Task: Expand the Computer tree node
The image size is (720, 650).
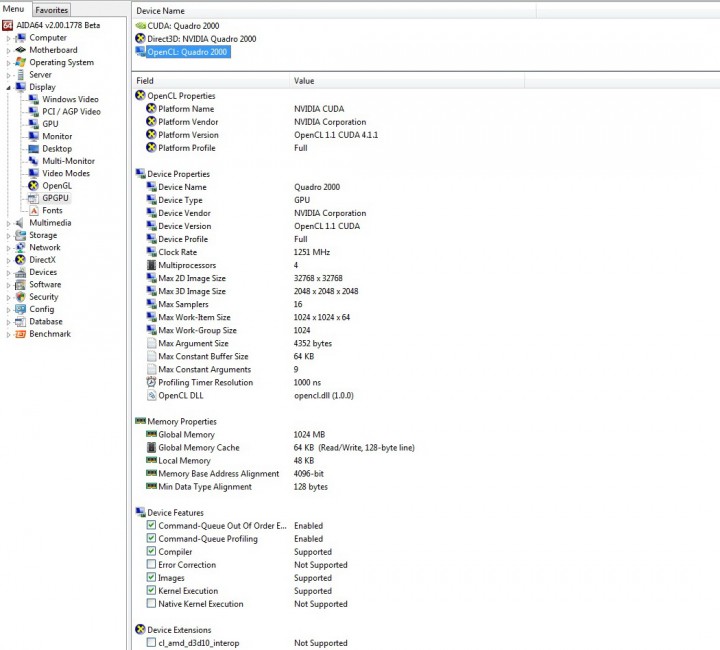Action: pos(8,39)
